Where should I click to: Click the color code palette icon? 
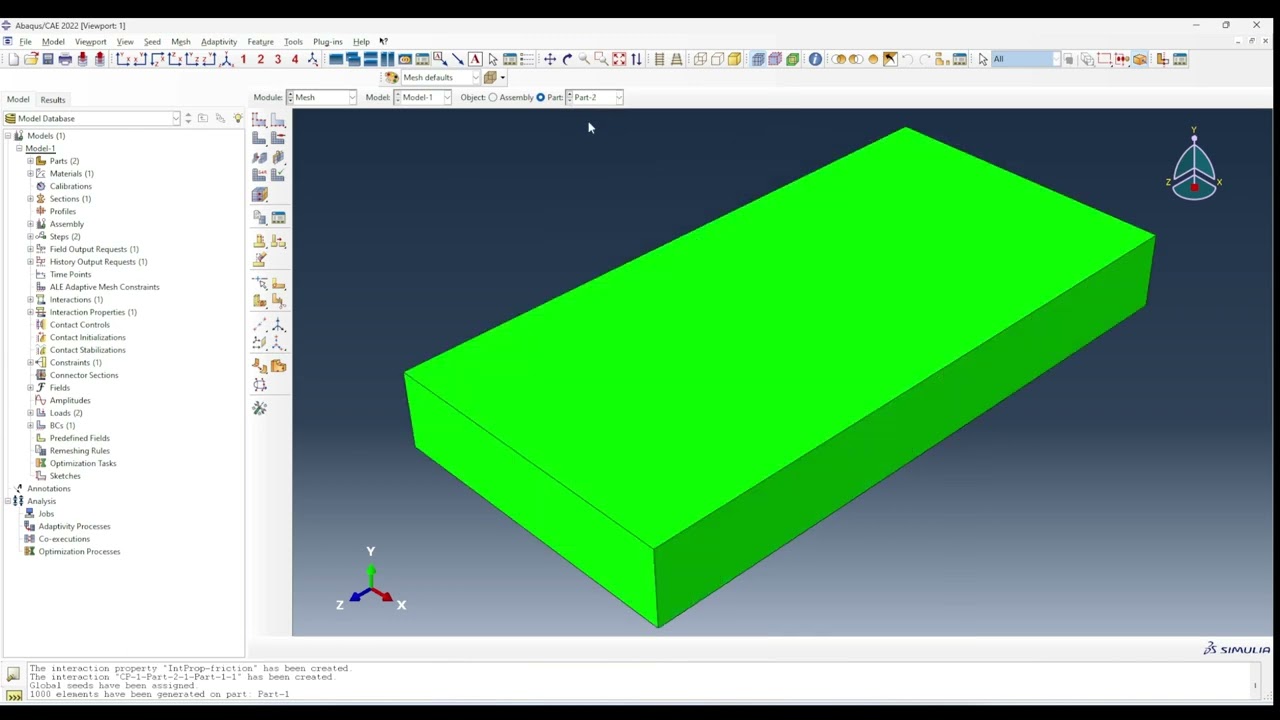click(x=391, y=77)
